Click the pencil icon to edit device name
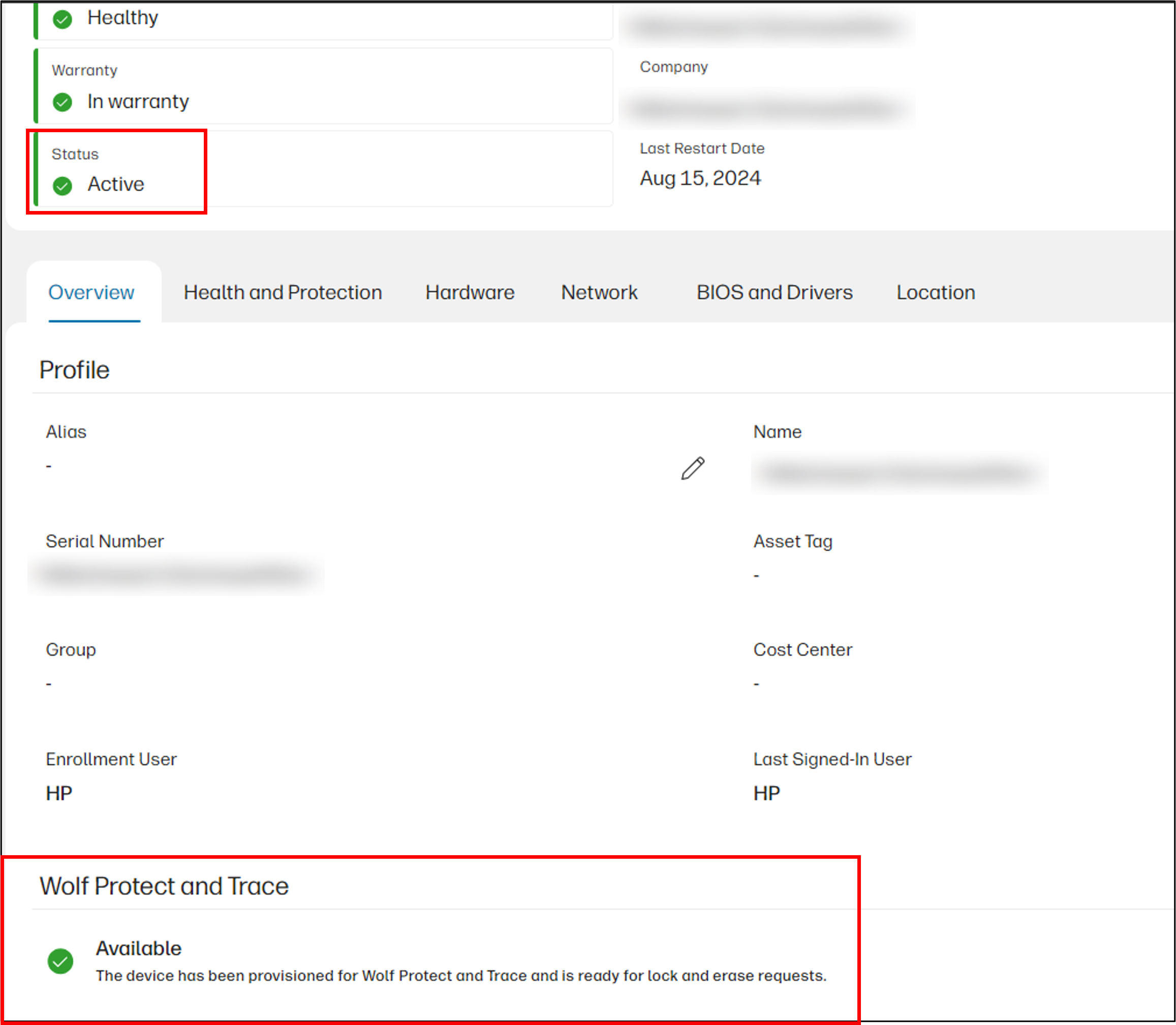This screenshot has width=1176, height=1025. (x=692, y=468)
